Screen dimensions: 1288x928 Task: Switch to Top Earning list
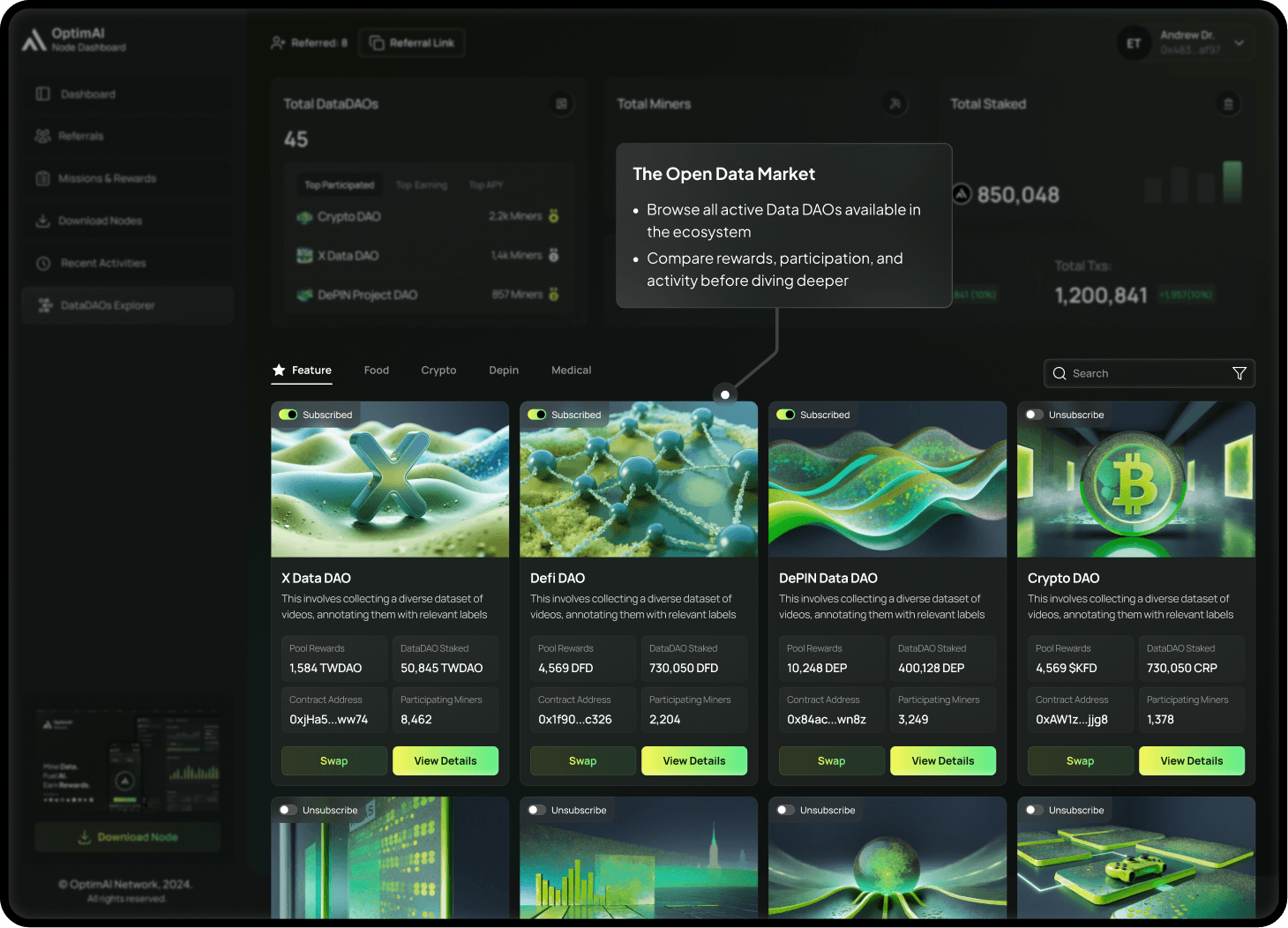[421, 185]
